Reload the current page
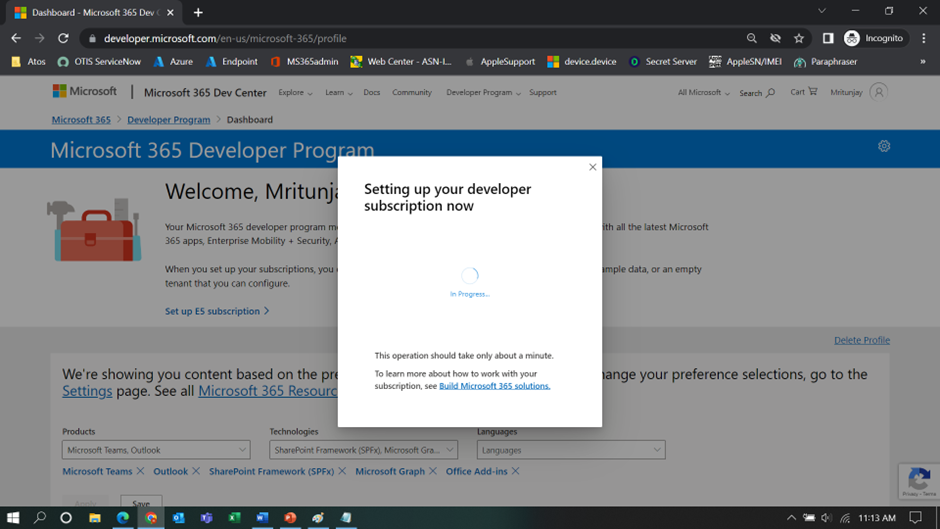This screenshot has height=529, width=940. 63,38
